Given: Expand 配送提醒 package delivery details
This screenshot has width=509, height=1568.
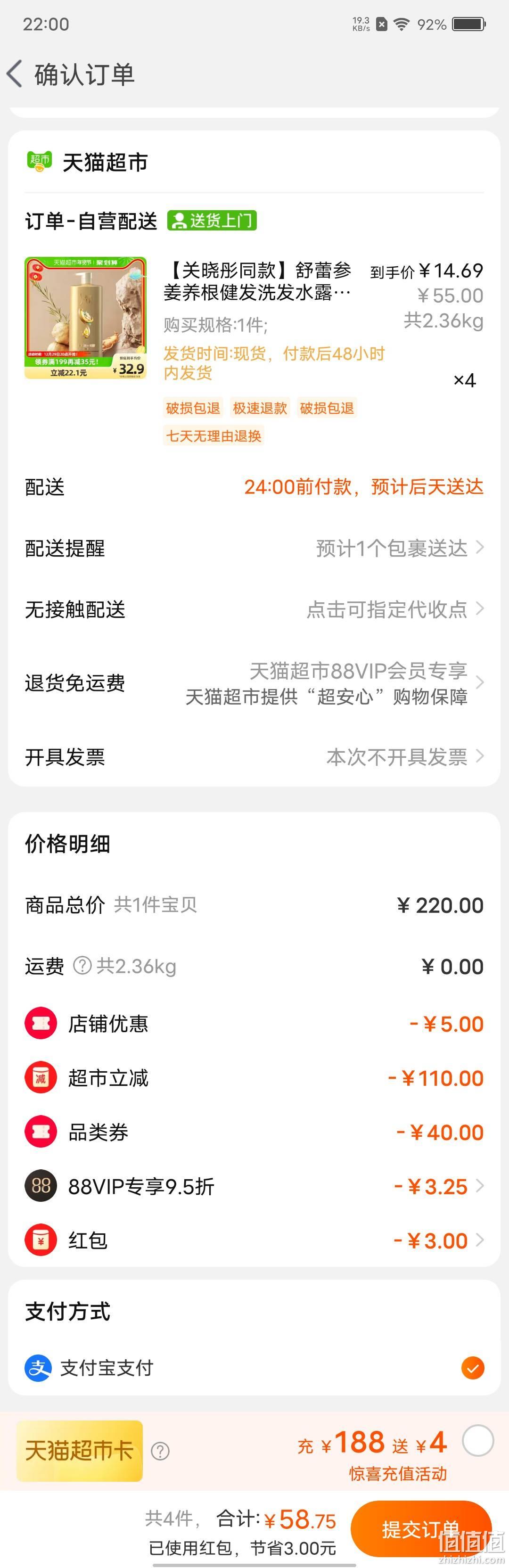Looking at the screenshot, I should [x=254, y=548].
